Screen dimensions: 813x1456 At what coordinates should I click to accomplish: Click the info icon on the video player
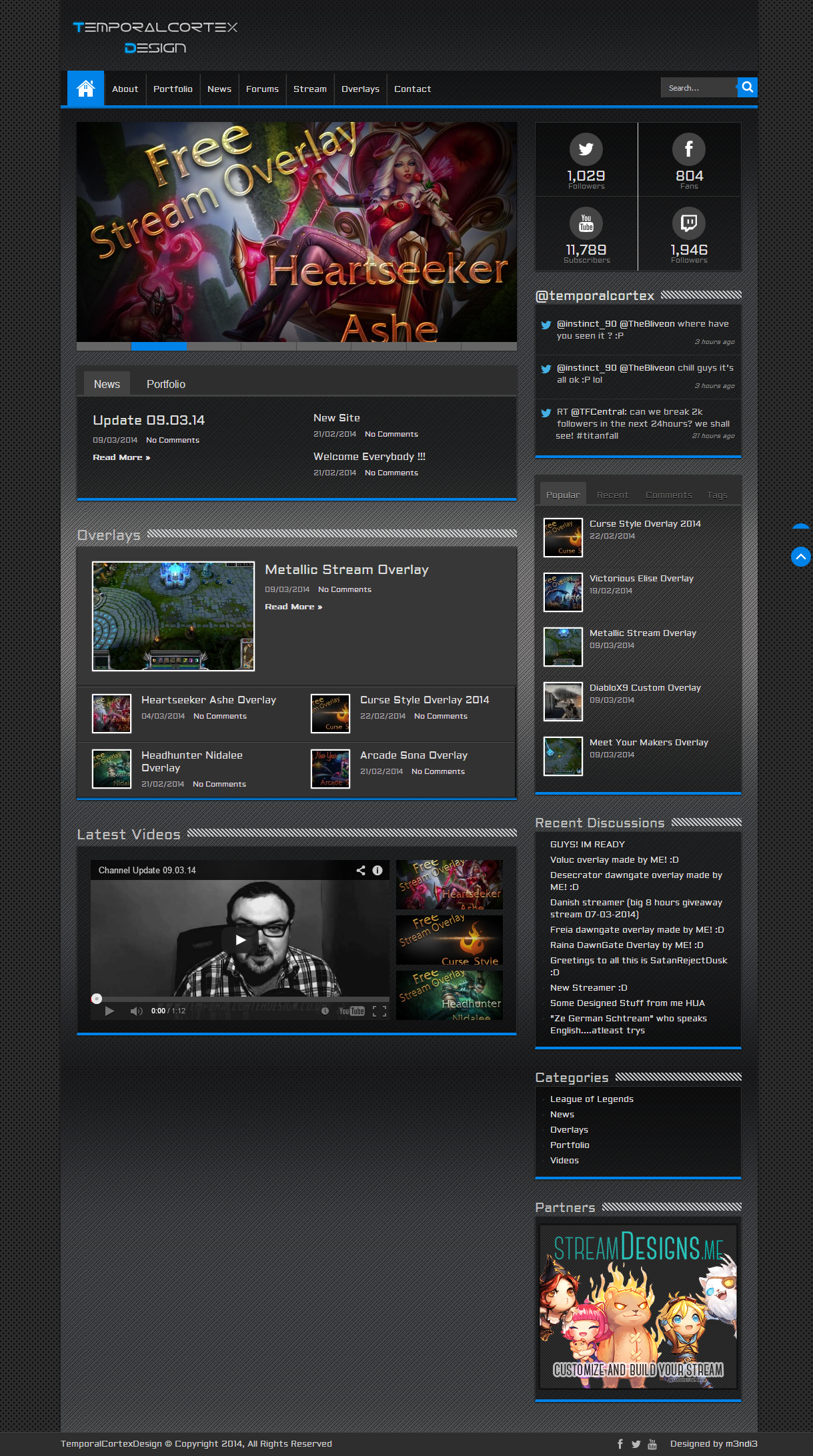click(x=377, y=870)
